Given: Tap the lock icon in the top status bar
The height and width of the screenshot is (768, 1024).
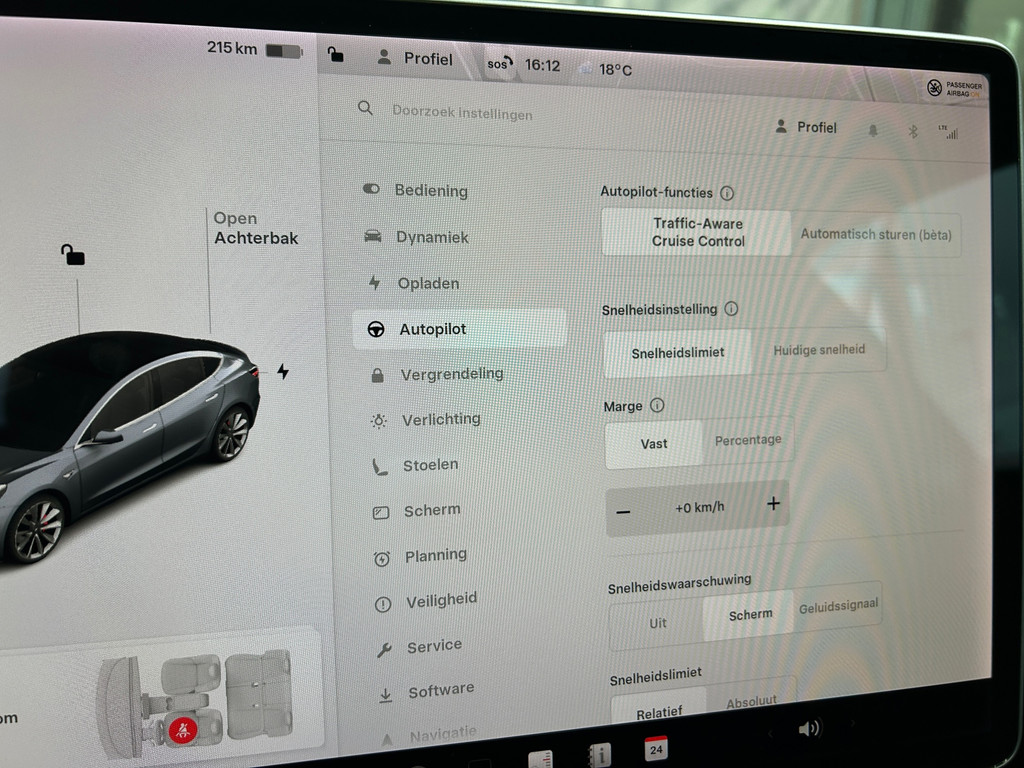Looking at the screenshot, I should tap(335, 54).
